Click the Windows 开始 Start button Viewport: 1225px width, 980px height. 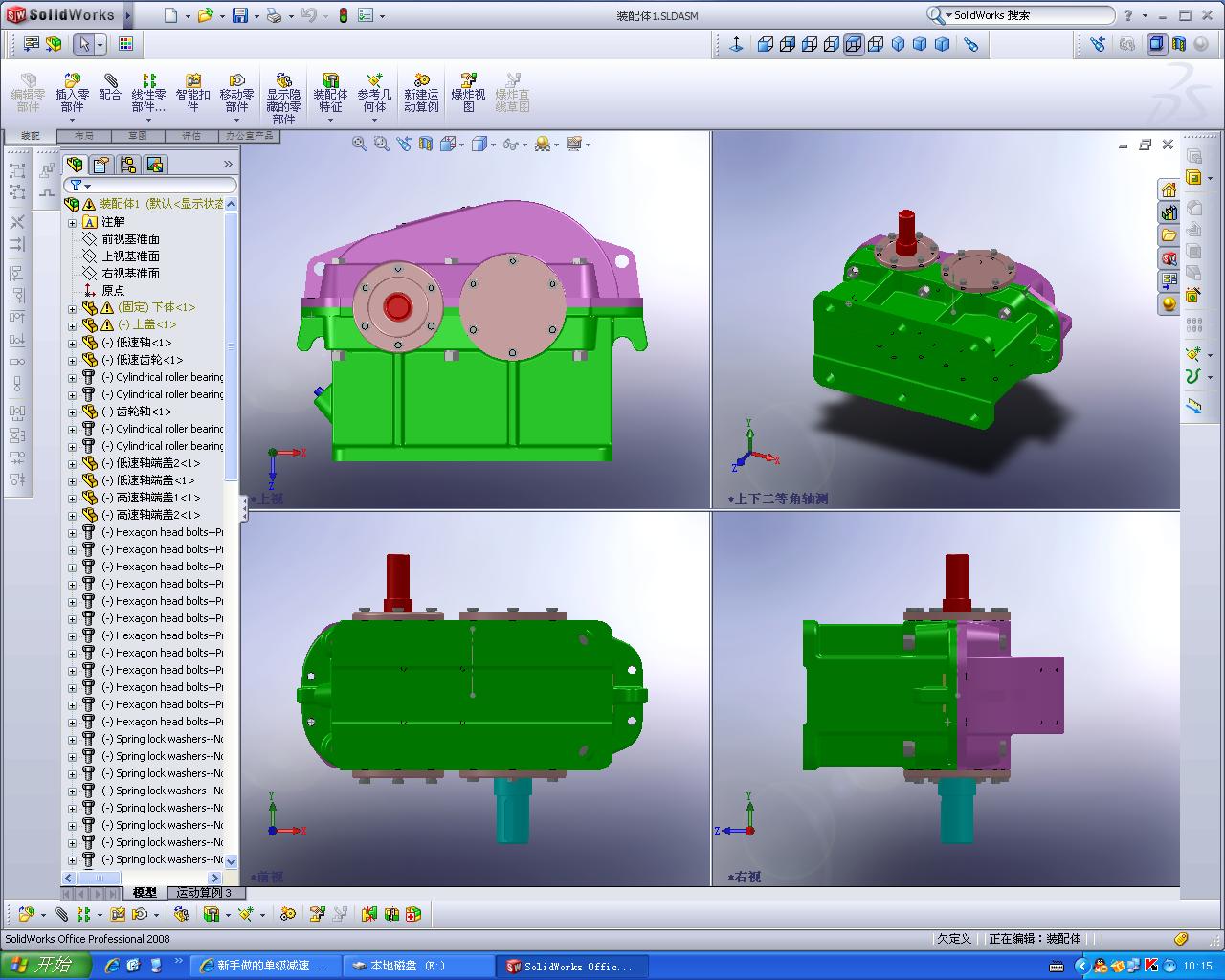(46, 966)
